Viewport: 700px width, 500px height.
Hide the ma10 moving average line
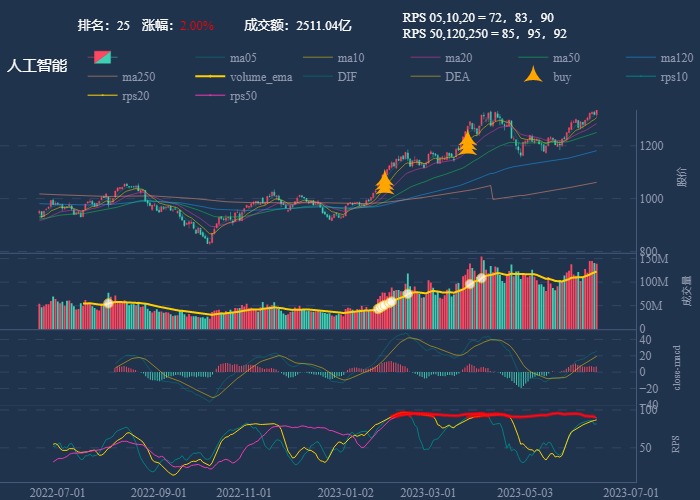350,58
